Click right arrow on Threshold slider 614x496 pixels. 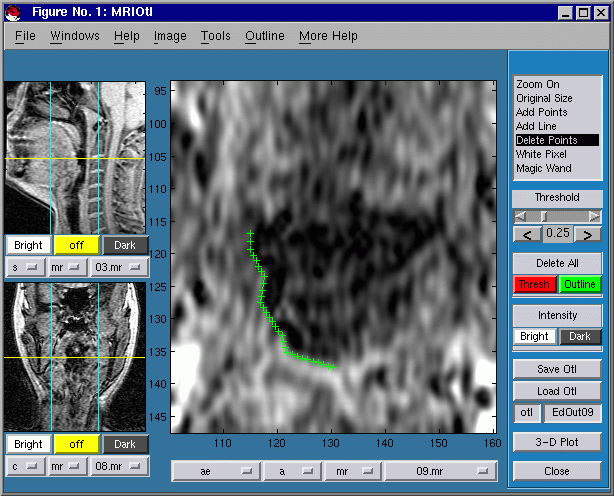pos(594,216)
